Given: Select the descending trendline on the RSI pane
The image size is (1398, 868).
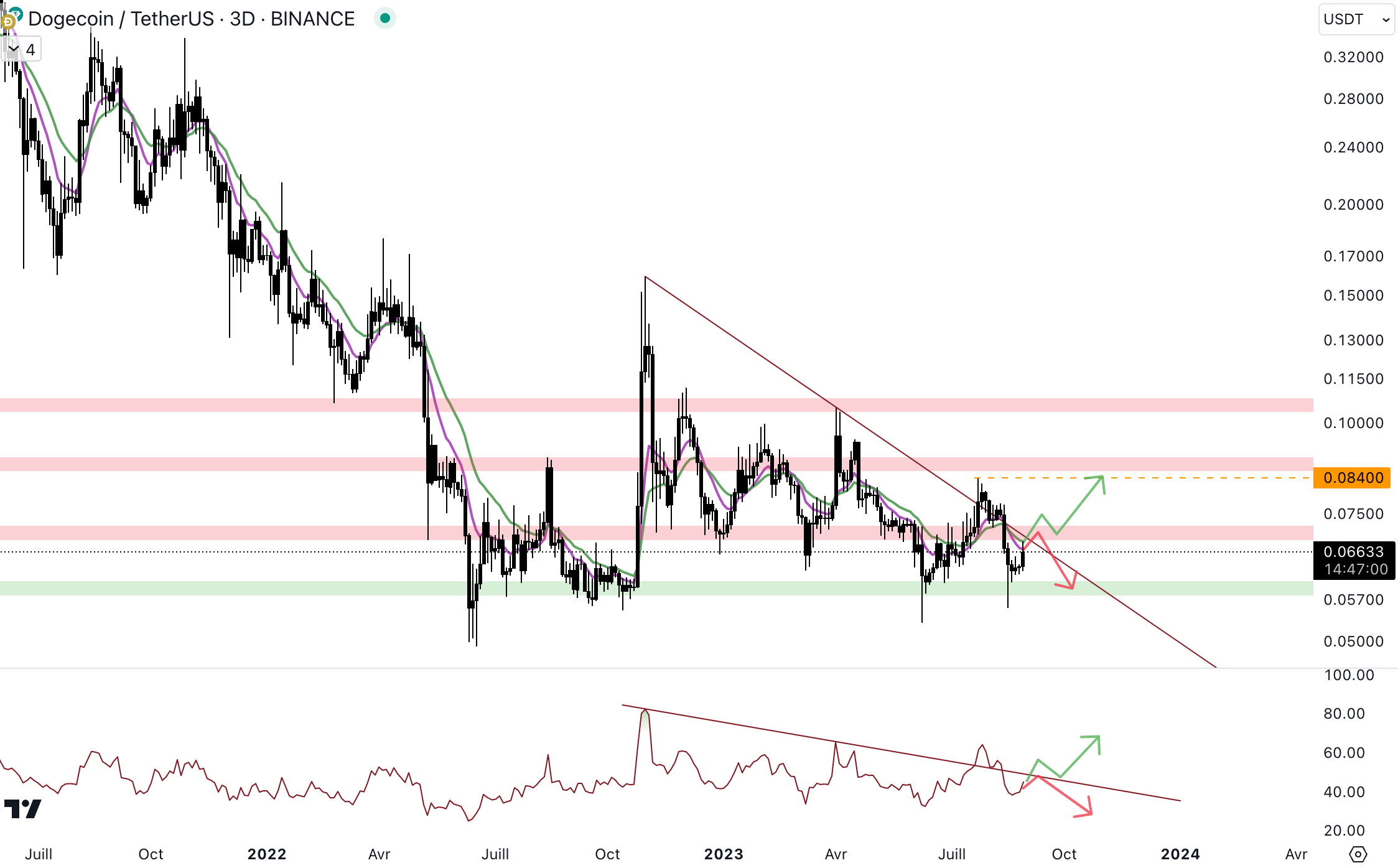Looking at the screenshot, I should tap(747, 727).
